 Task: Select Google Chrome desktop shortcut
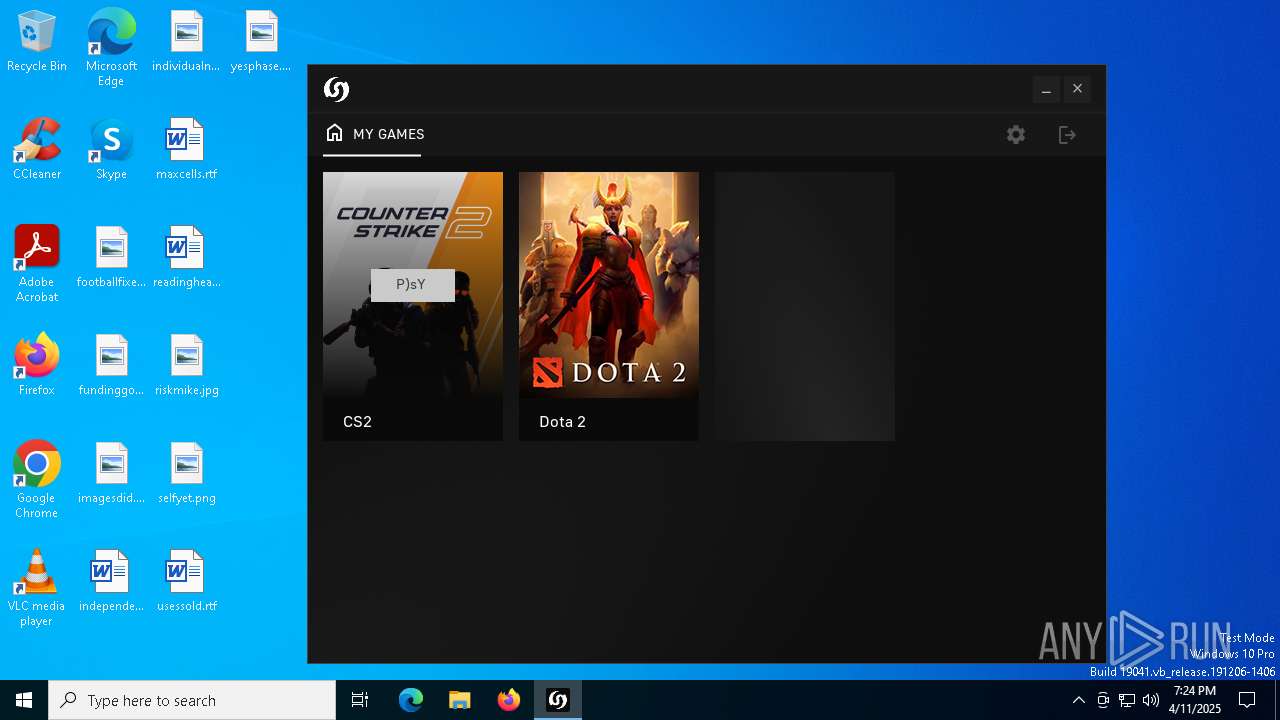(x=37, y=480)
